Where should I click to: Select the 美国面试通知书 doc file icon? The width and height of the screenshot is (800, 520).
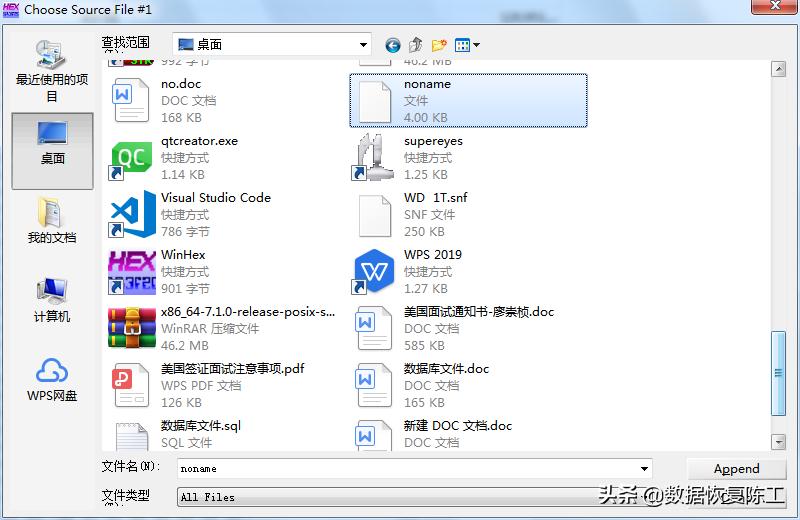[374, 328]
